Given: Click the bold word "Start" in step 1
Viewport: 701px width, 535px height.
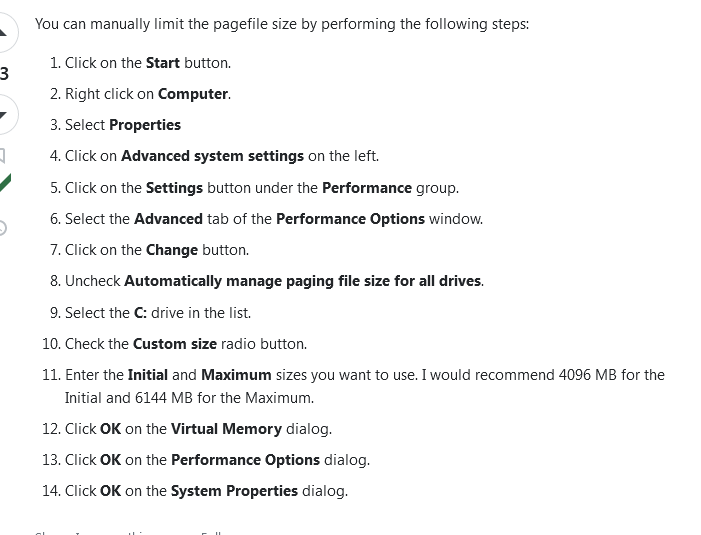Looking at the screenshot, I should click(162, 63).
